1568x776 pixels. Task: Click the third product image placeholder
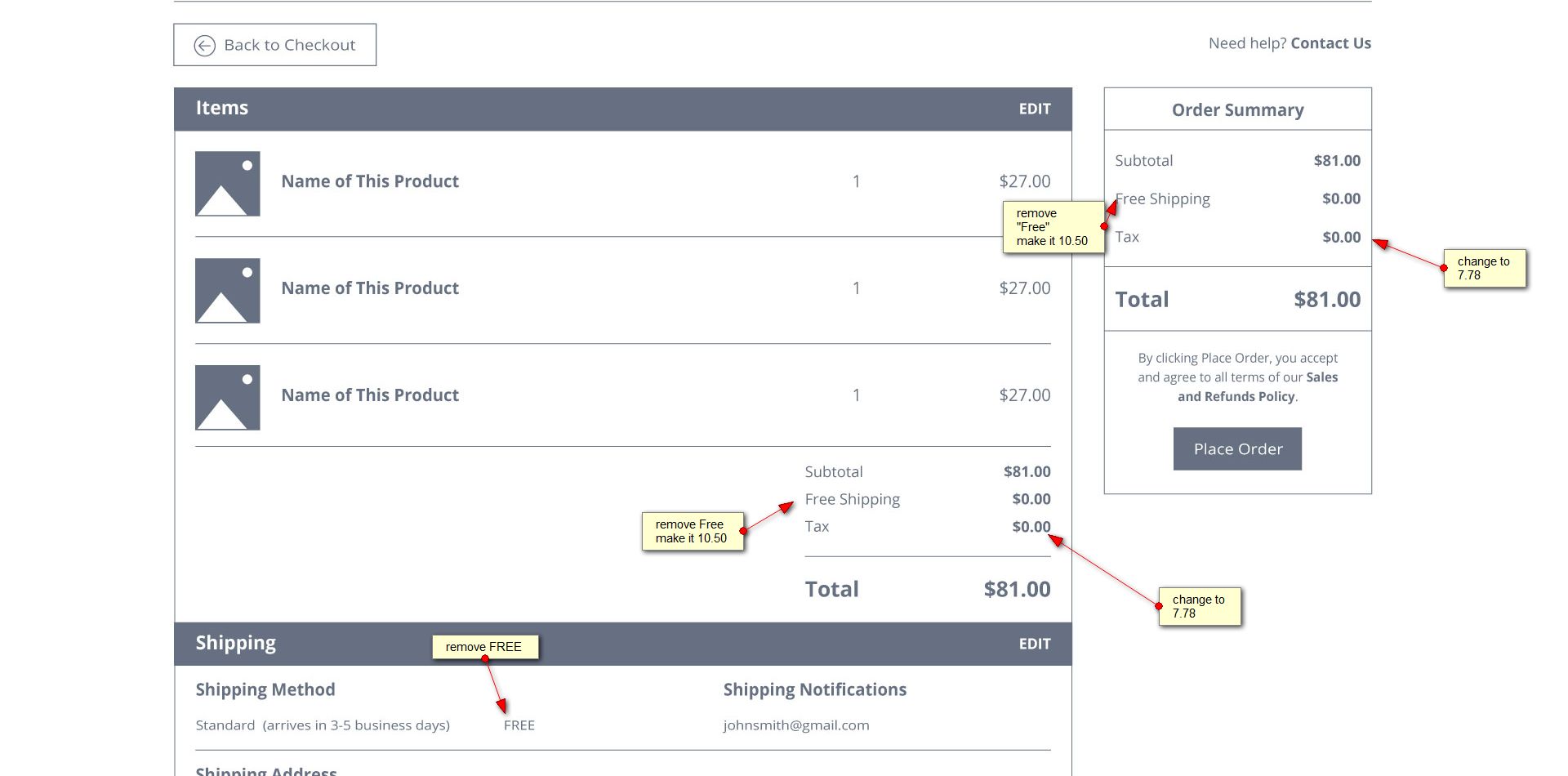[x=227, y=398]
